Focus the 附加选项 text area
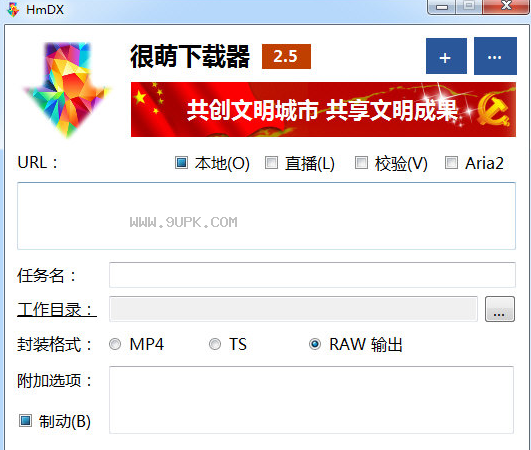This screenshot has width=531, height=450. coord(312,400)
